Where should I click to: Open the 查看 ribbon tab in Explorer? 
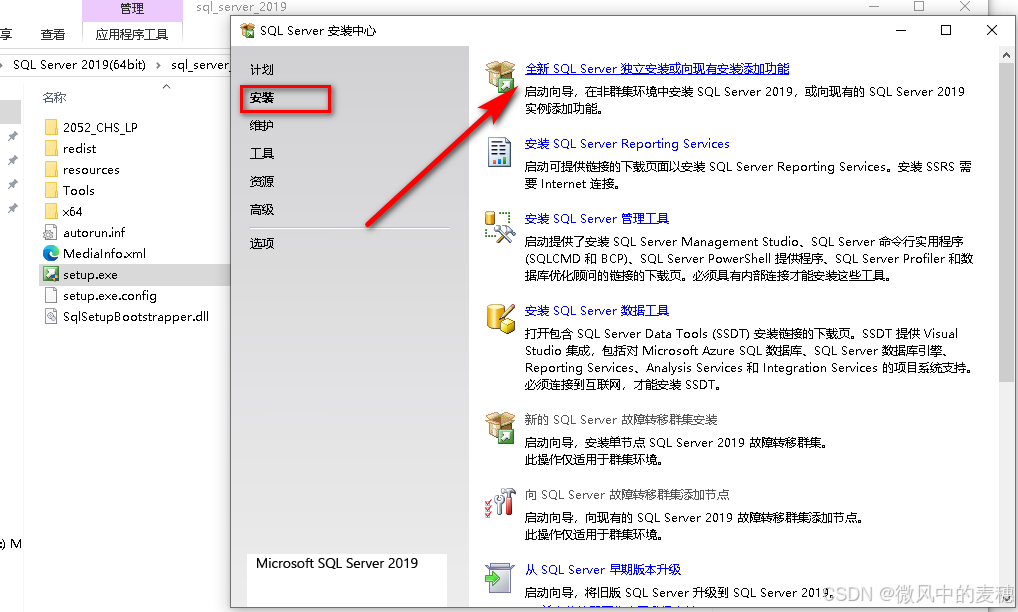coord(53,34)
